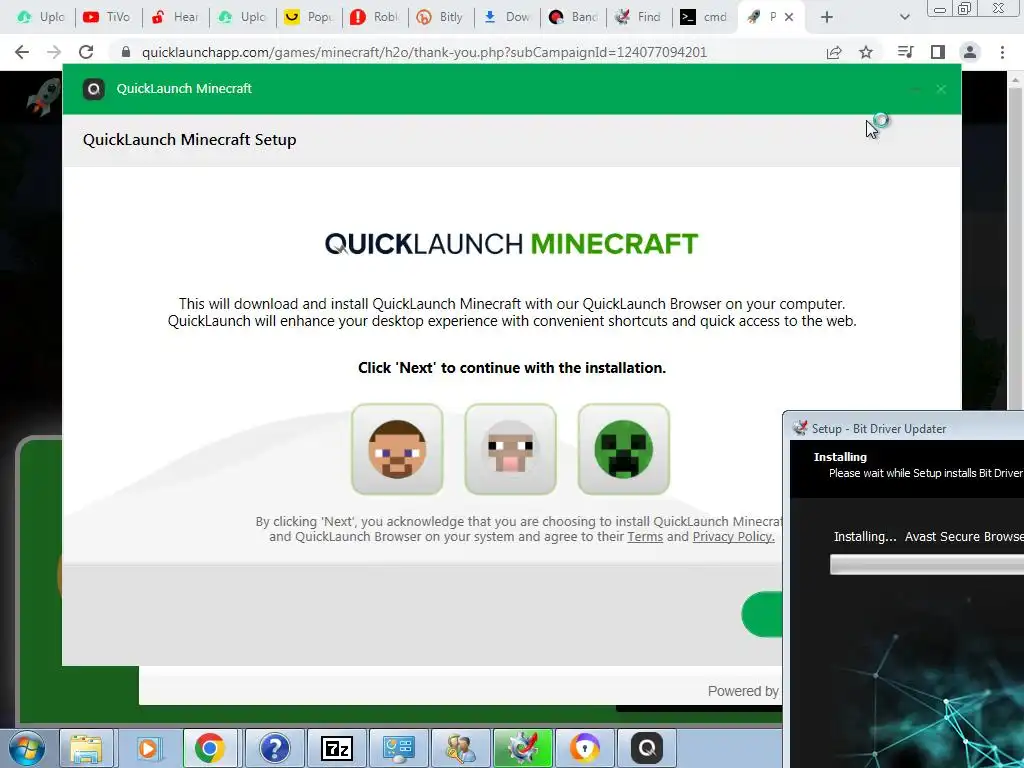This screenshot has height=768, width=1024.
Task: Reload the page with the refresh icon
Action: 86,52
